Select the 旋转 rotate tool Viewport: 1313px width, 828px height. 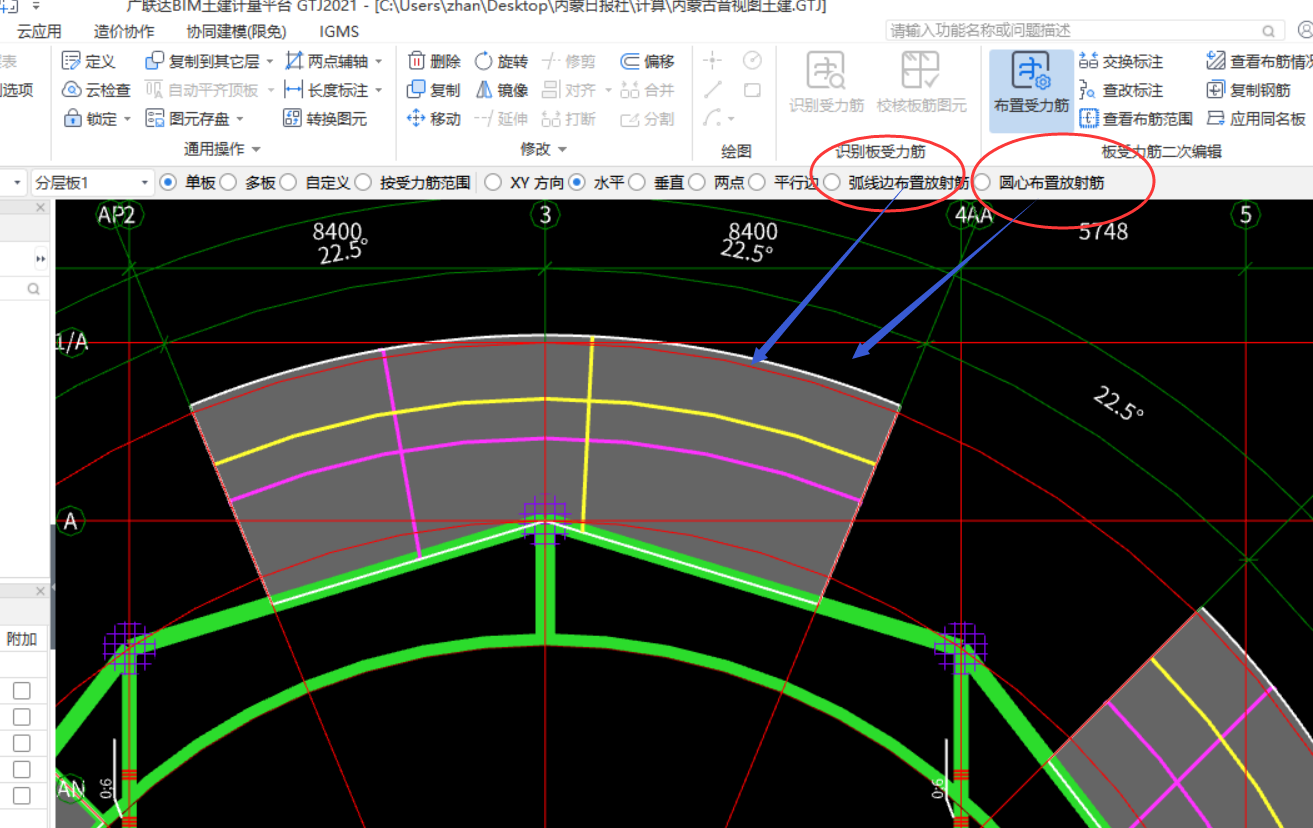point(501,62)
